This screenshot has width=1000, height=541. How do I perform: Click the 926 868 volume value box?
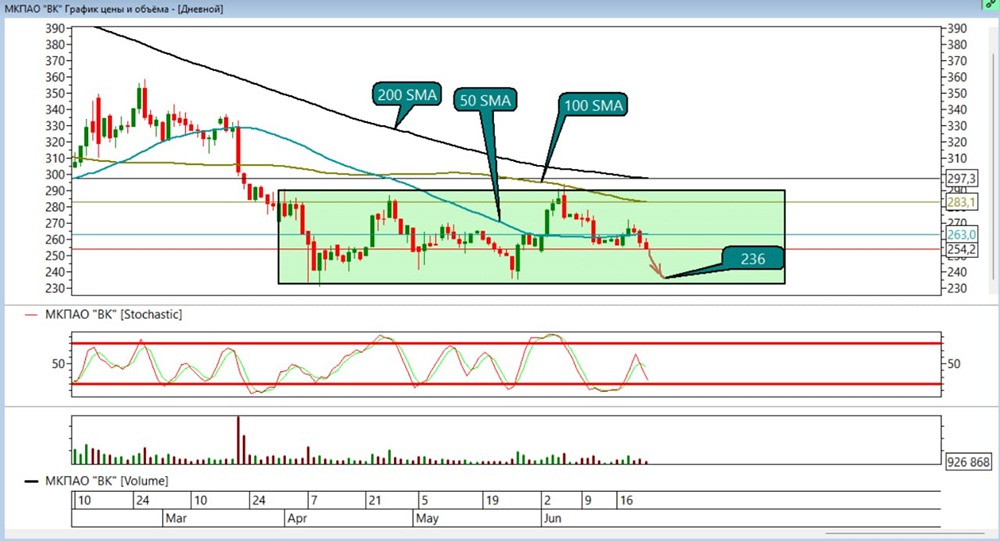click(x=968, y=462)
